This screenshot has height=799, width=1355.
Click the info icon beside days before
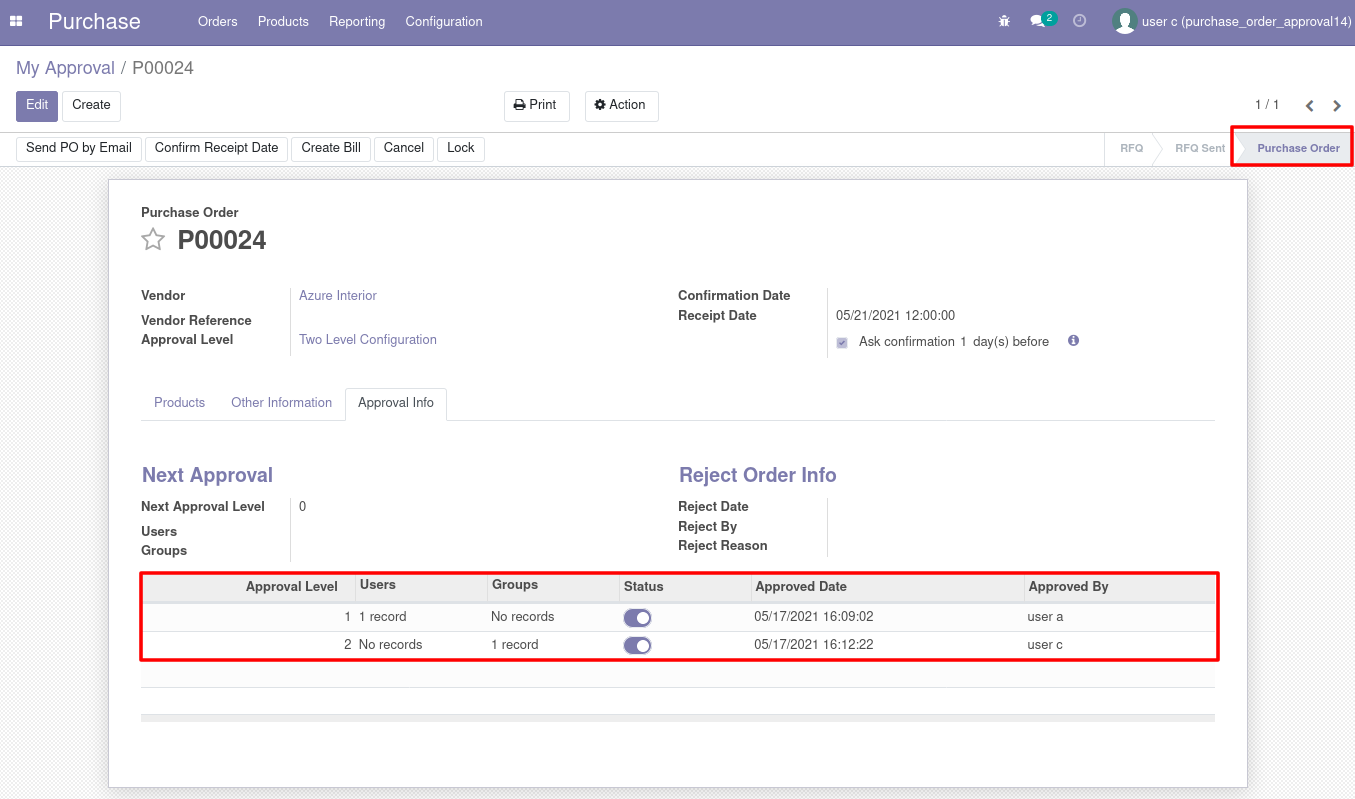click(1073, 341)
